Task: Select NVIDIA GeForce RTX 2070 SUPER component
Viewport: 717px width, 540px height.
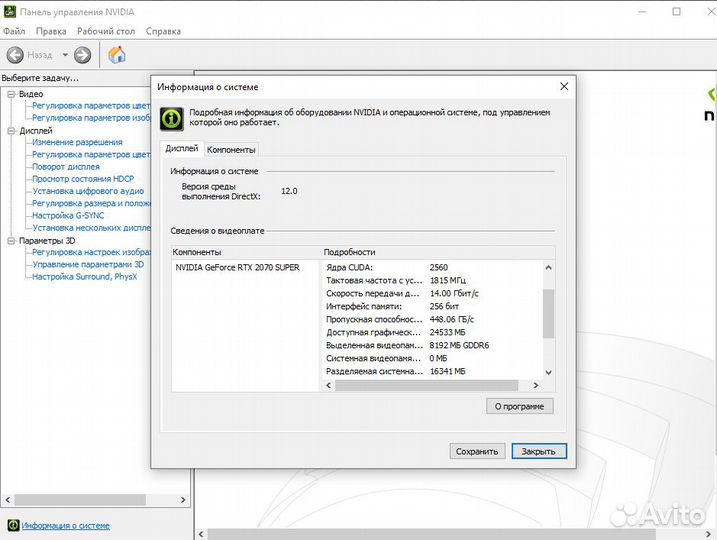Action: [237, 267]
